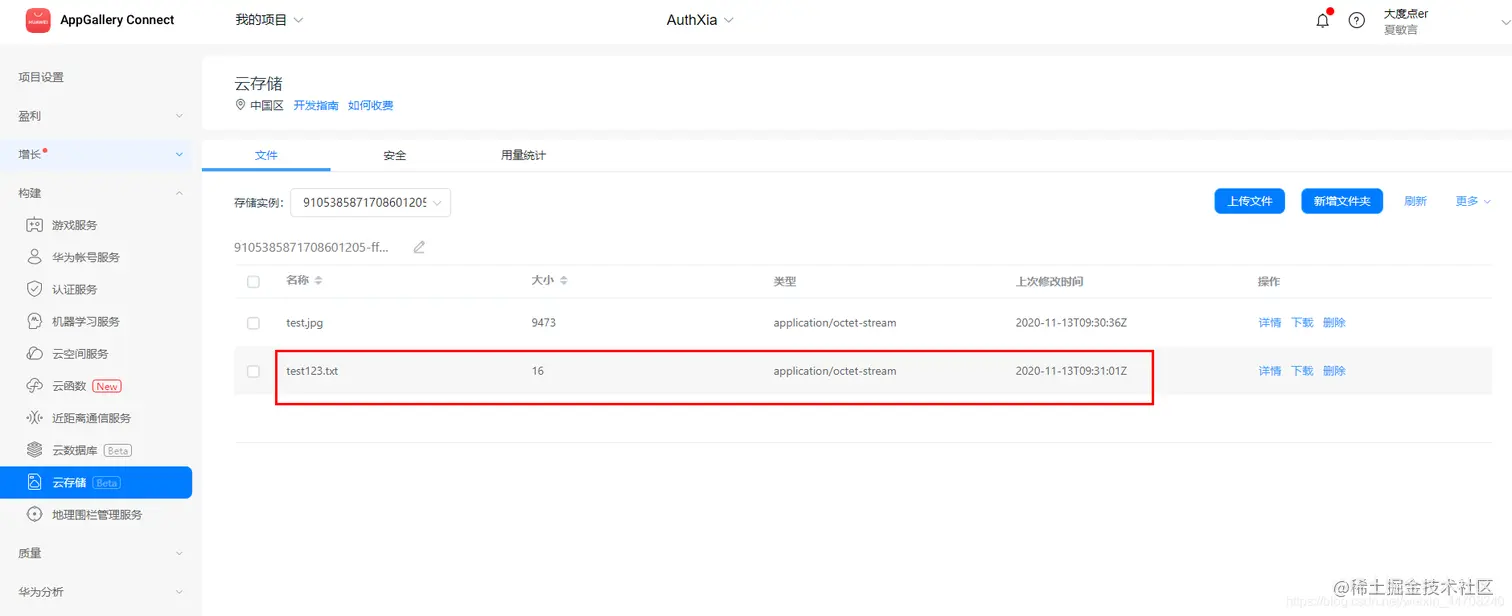Click the 上传文件 button
The image size is (1512, 616).
click(1250, 201)
